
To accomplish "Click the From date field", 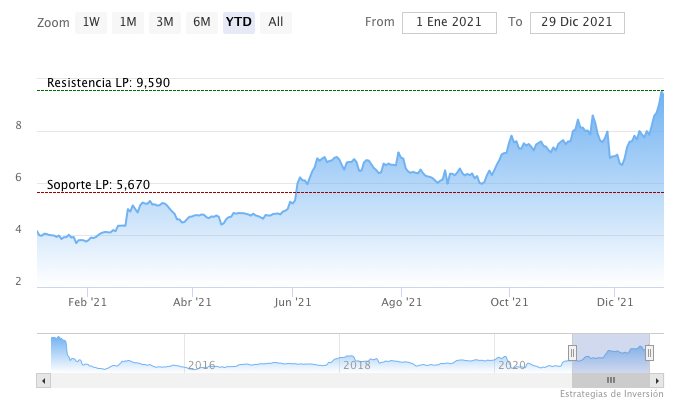I will 449,23.
